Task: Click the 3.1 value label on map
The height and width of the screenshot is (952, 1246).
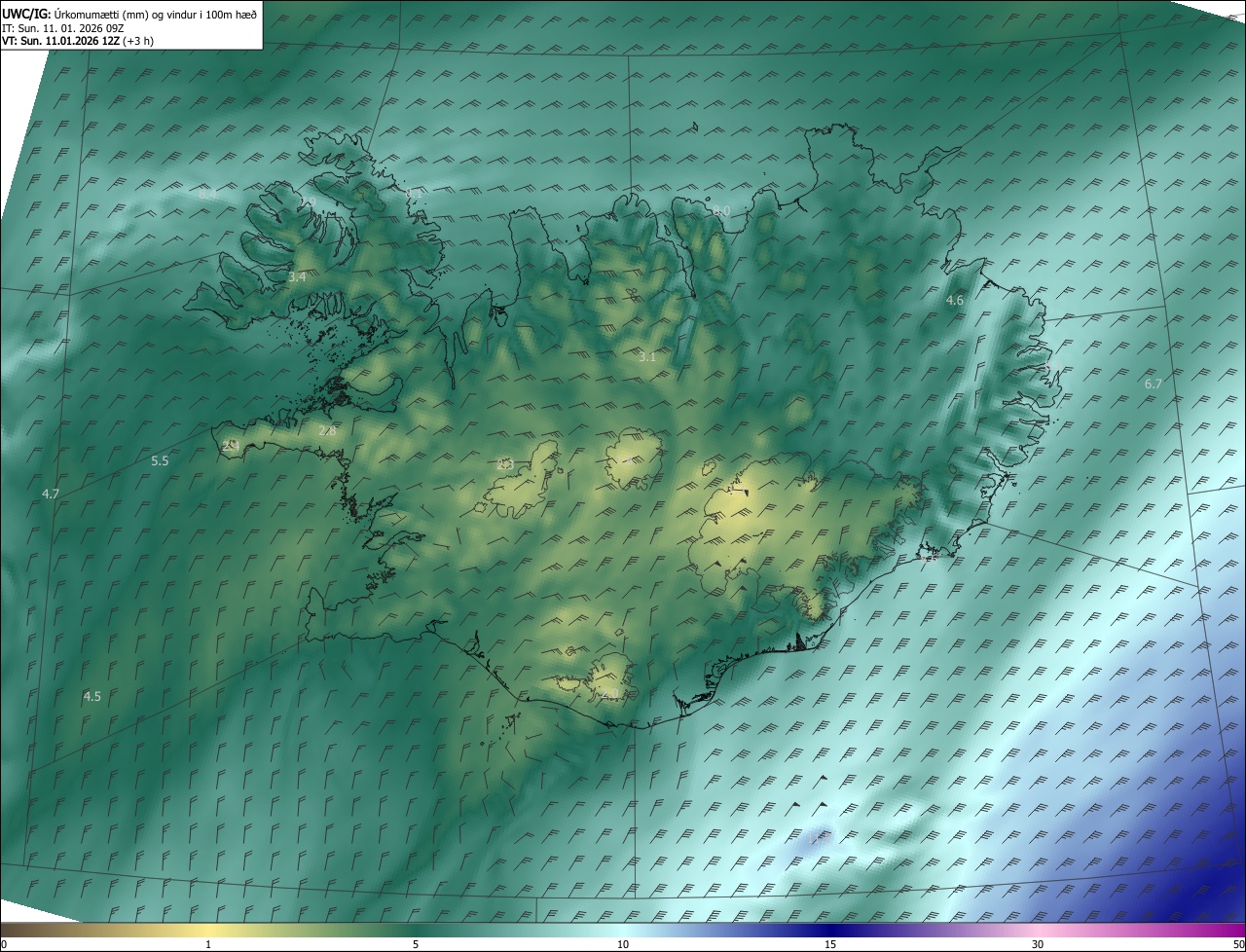Action: point(647,357)
